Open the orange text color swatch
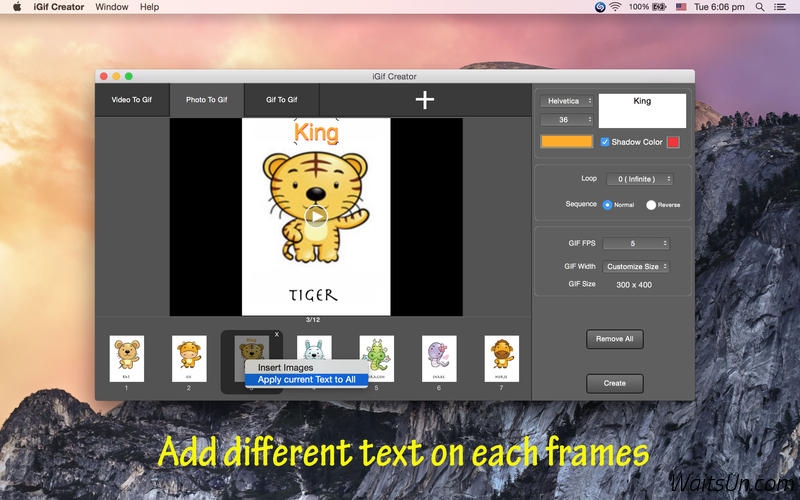800x500 pixels. 567,141
